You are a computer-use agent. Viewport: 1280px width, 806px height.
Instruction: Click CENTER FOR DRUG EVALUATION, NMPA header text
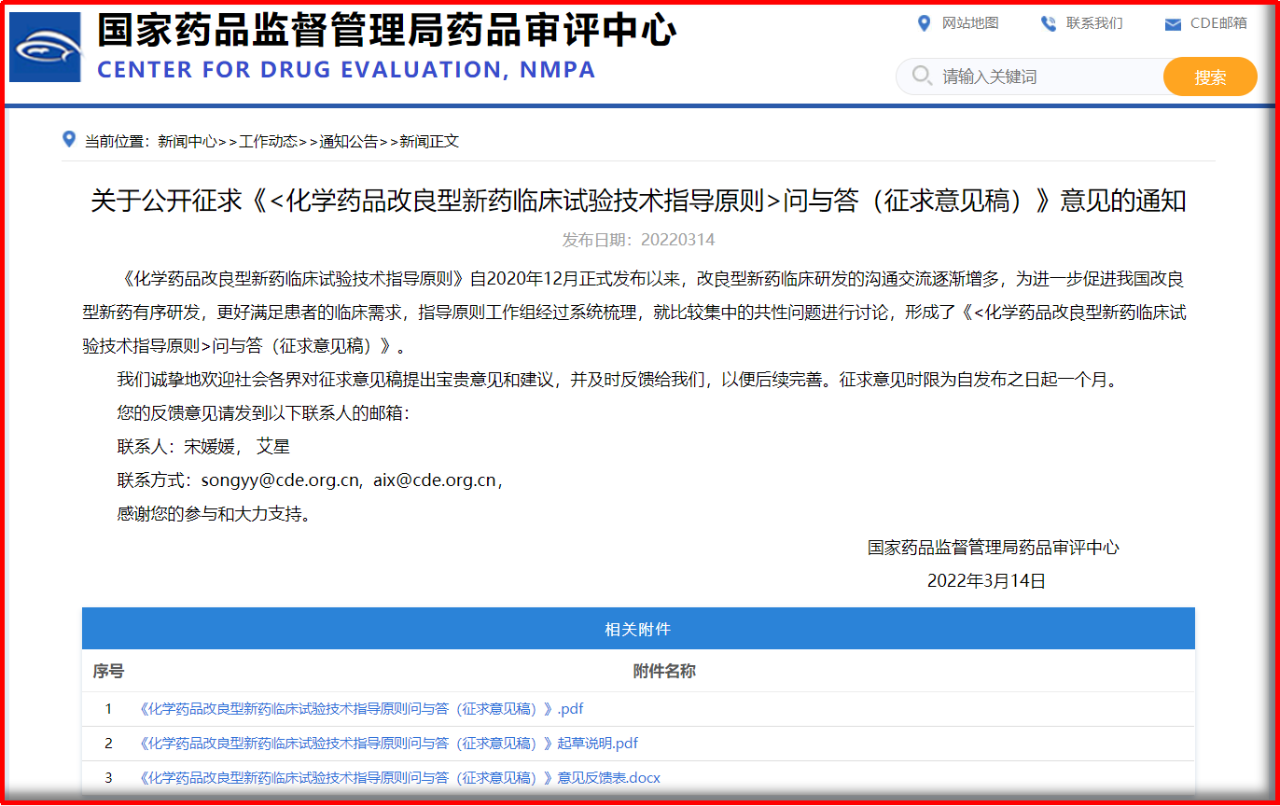346,70
